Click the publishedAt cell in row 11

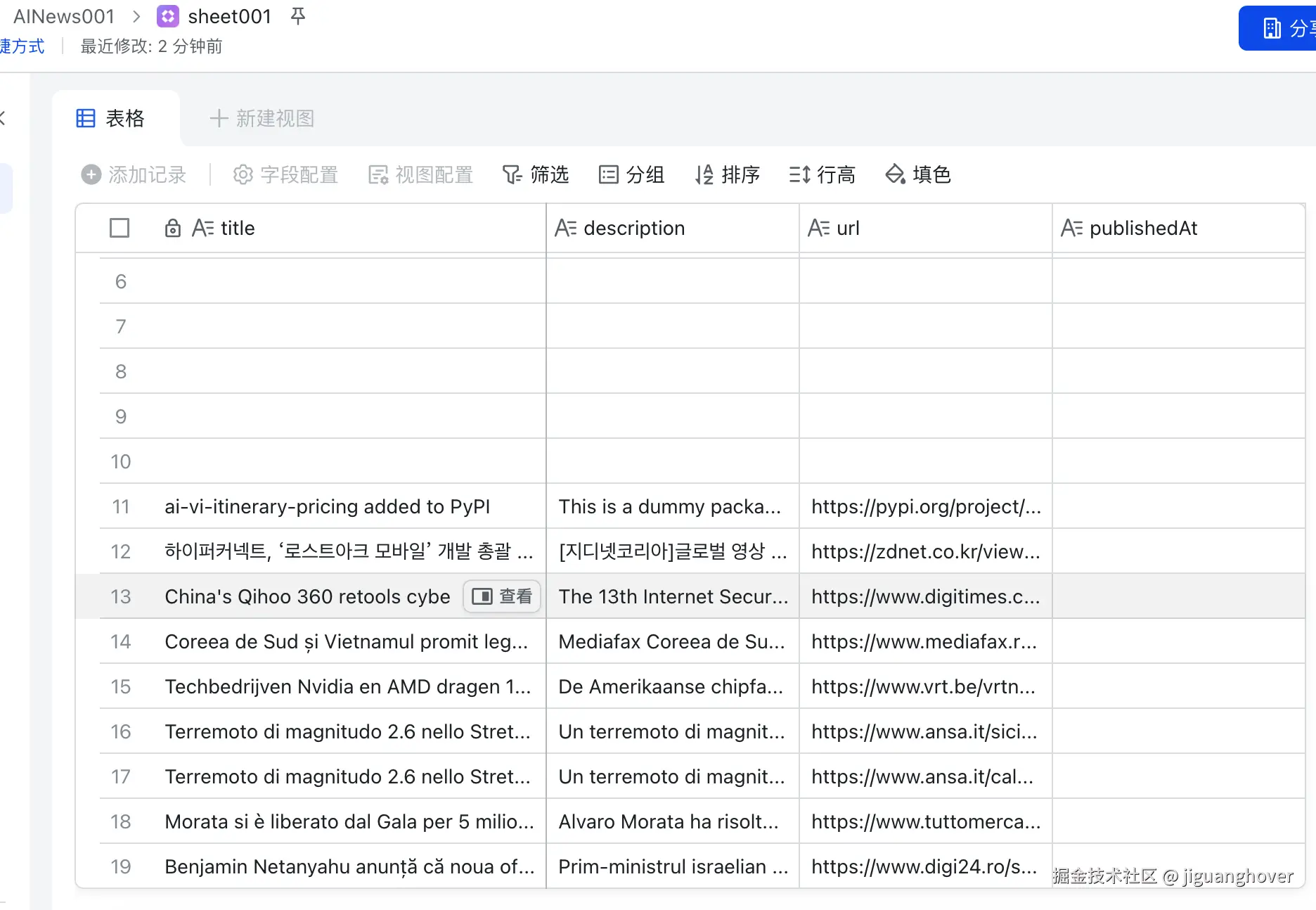(x=1179, y=506)
